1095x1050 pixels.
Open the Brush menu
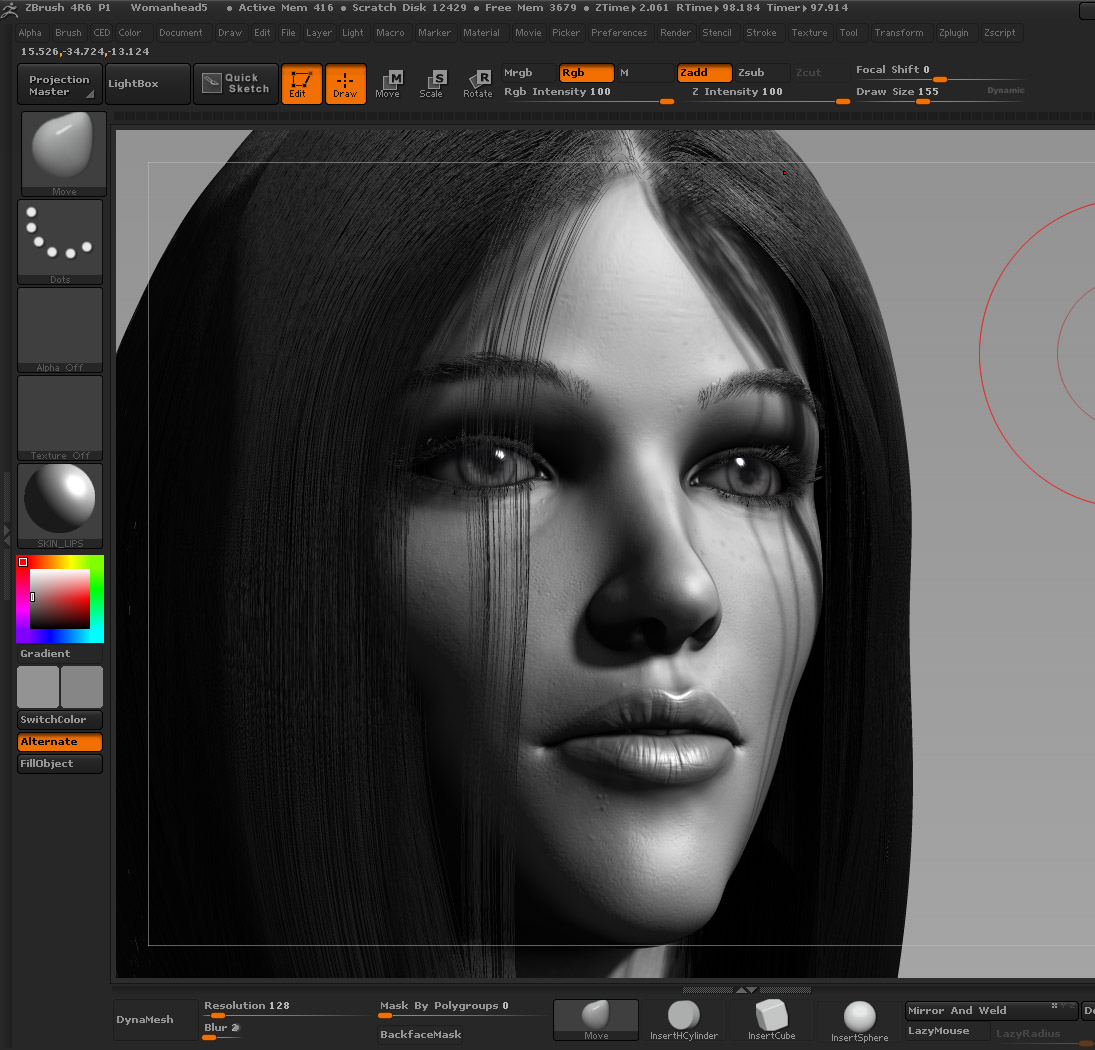[x=68, y=33]
